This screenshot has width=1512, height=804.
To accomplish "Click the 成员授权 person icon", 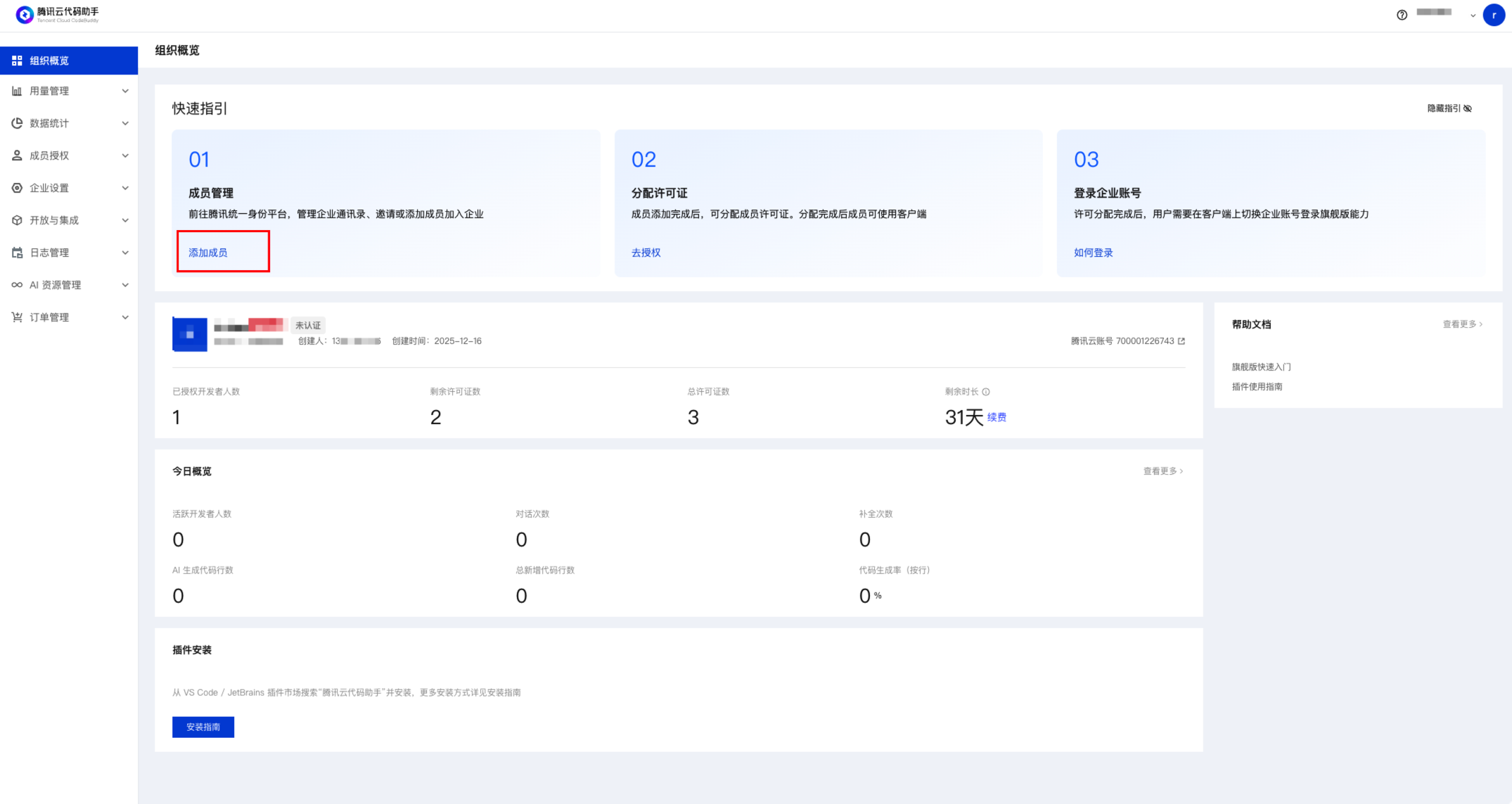I will (x=17, y=155).
